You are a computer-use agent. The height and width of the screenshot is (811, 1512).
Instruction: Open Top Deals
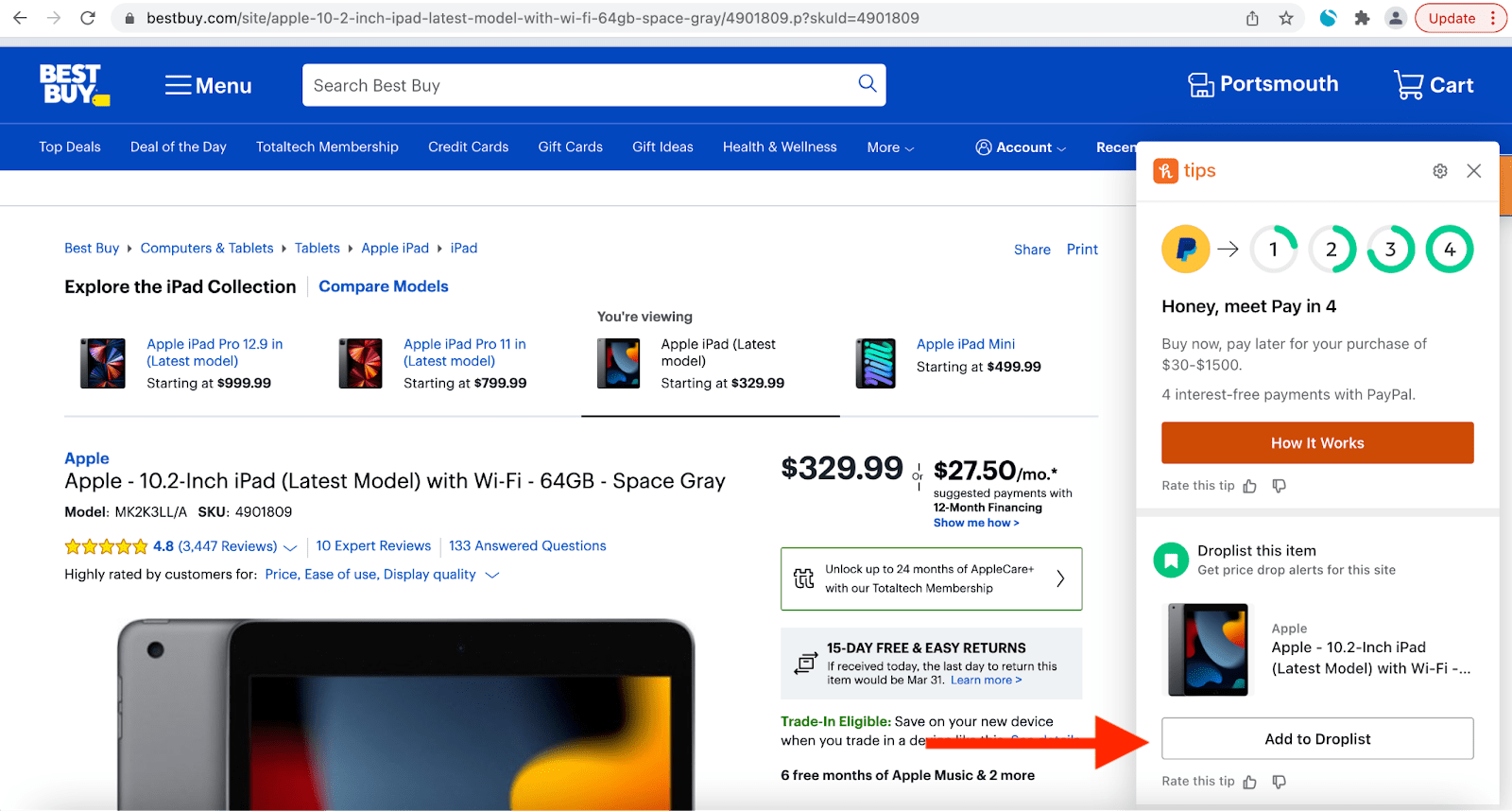pyautogui.click(x=70, y=147)
